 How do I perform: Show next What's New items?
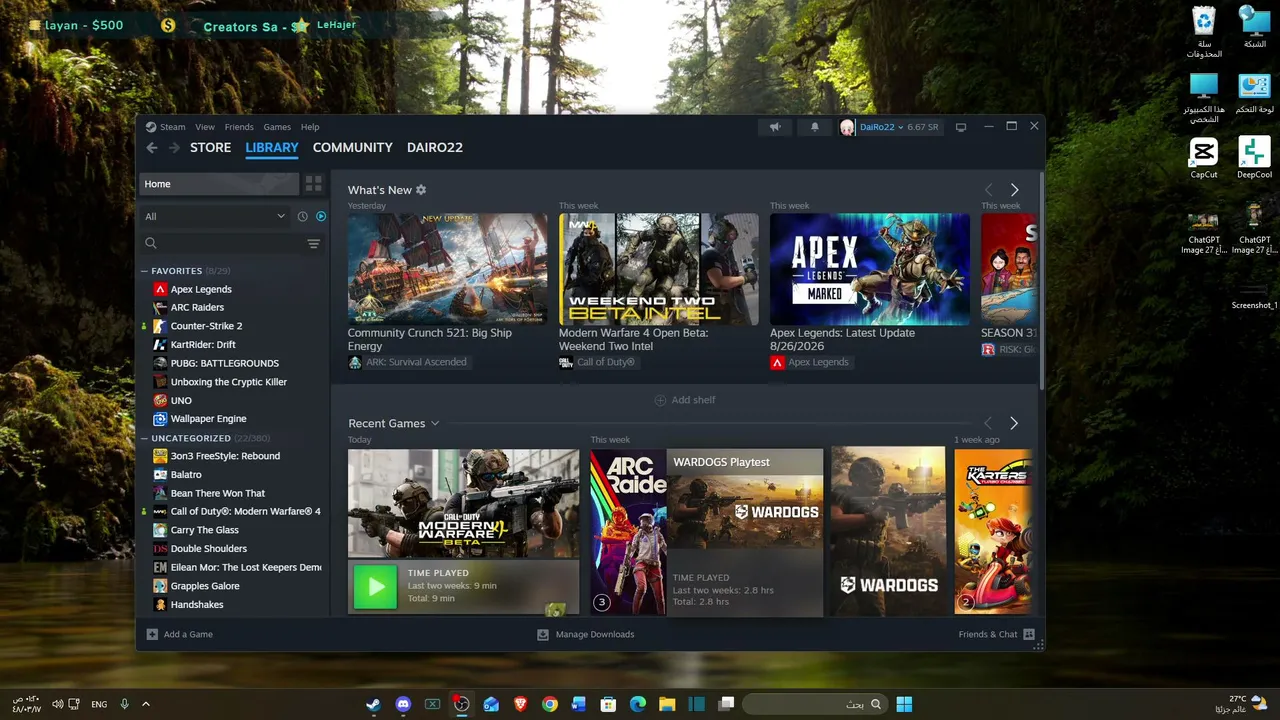(1014, 190)
